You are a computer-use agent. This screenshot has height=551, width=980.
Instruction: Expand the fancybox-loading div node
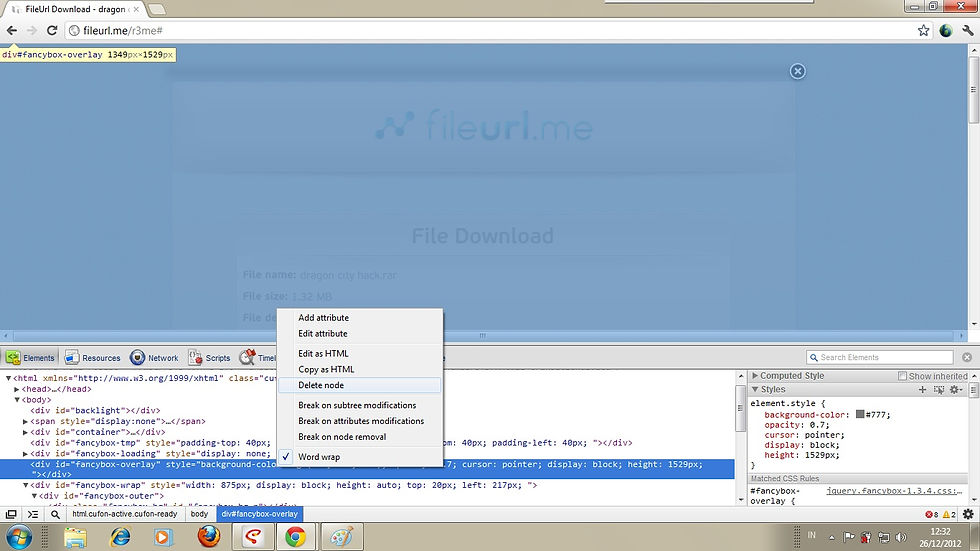point(26,454)
